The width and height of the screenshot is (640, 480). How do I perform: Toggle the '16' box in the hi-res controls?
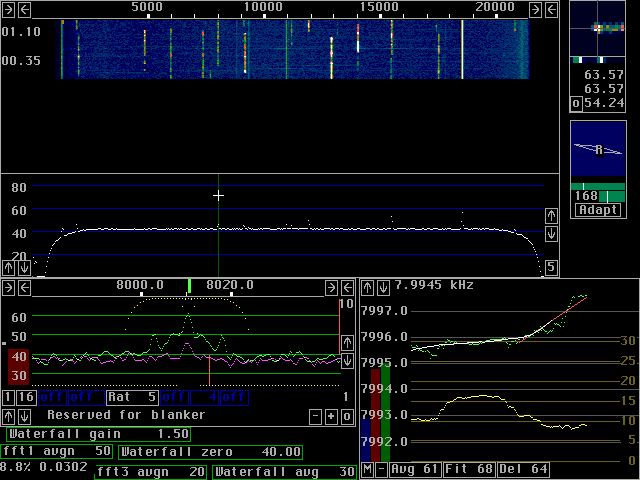(x=26, y=397)
